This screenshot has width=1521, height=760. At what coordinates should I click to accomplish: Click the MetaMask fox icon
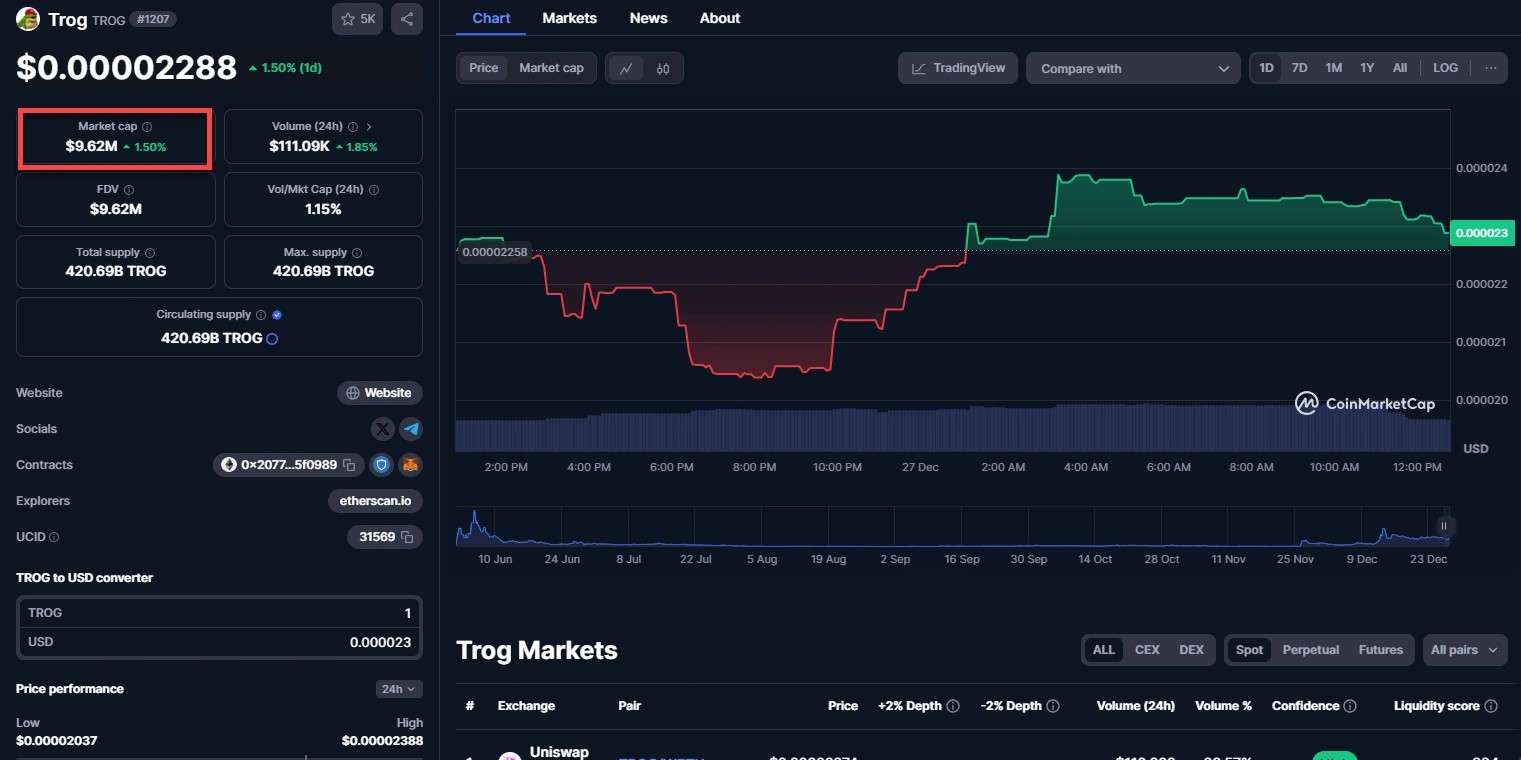(411, 465)
